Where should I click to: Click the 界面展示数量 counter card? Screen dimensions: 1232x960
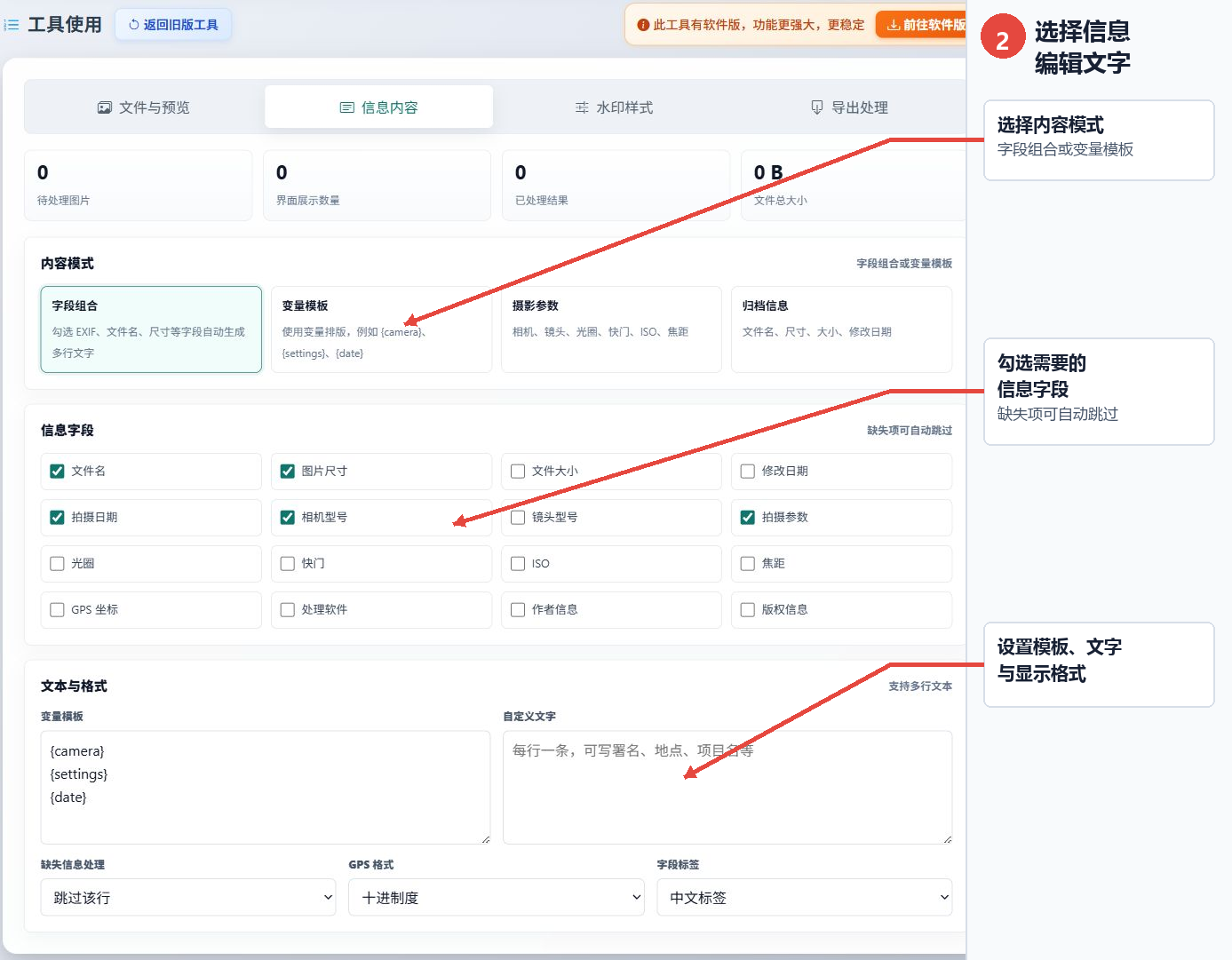[x=378, y=186]
